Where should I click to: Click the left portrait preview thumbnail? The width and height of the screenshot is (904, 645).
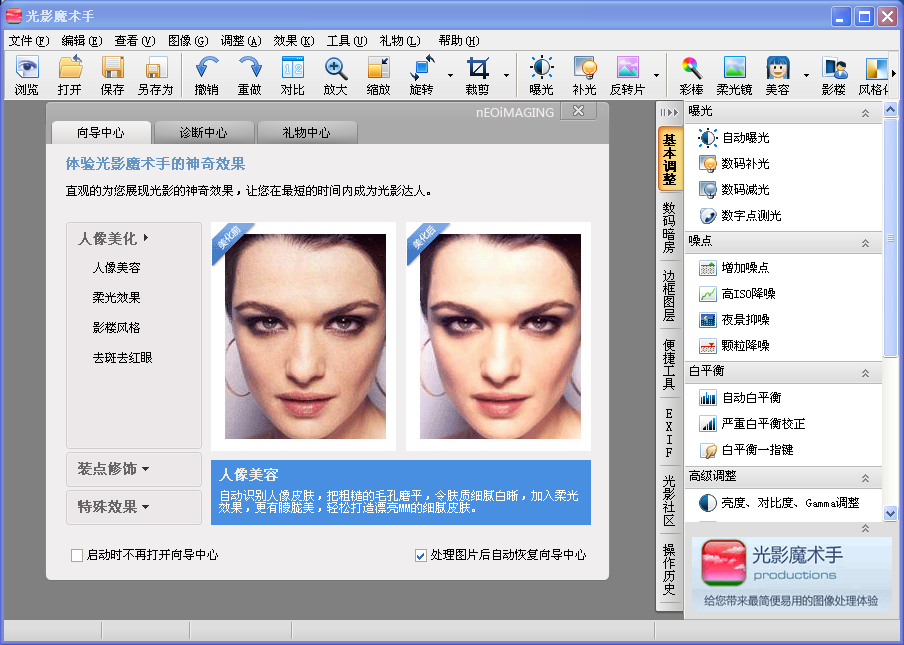[304, 336]
